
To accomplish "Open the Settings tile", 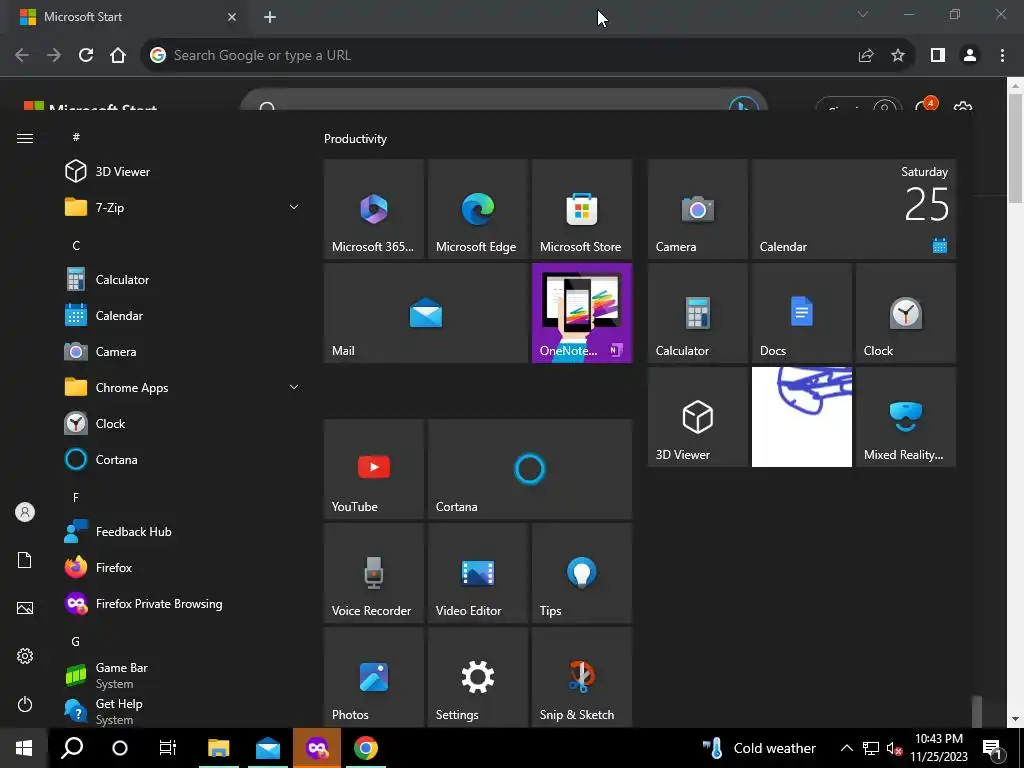I will coord(477,677).
